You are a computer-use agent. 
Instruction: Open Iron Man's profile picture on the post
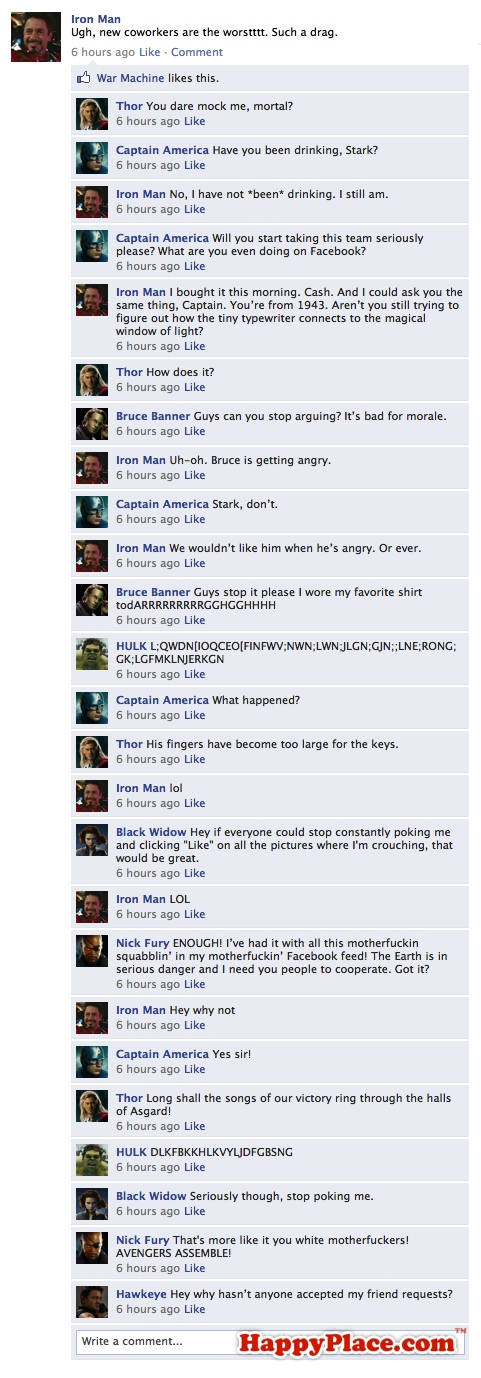pyautogui.click(x=35, y=38)
